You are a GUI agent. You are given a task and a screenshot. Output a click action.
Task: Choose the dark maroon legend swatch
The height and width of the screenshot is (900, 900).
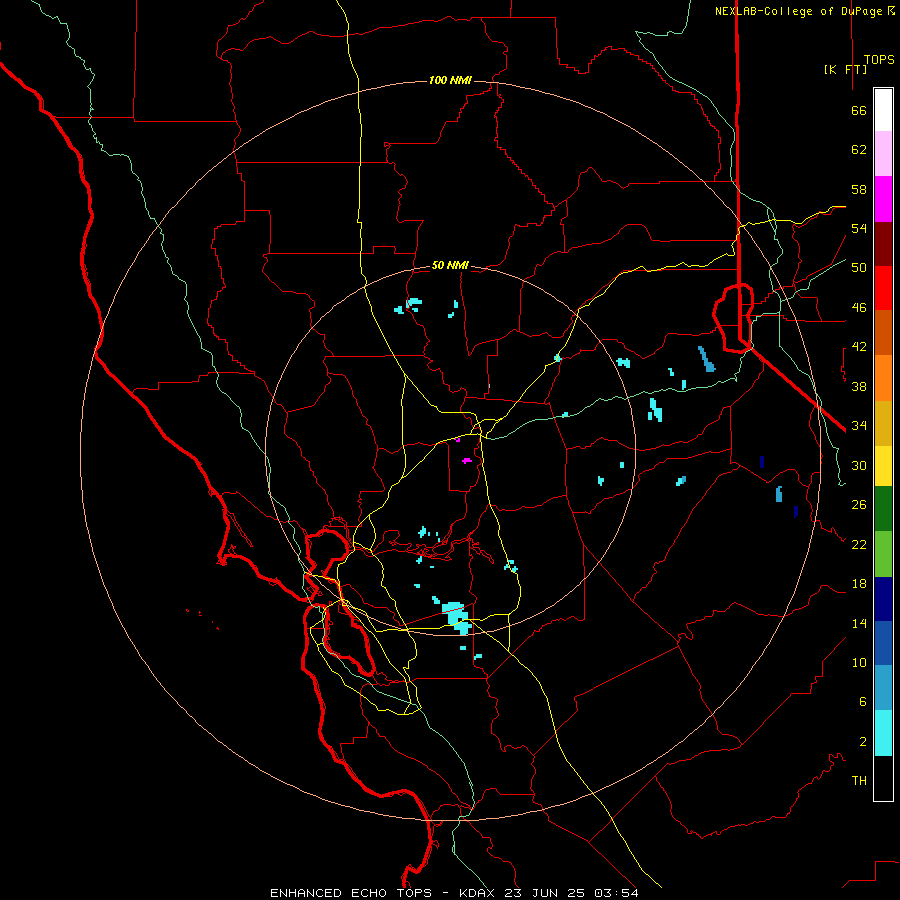click(x=883, y=243)
